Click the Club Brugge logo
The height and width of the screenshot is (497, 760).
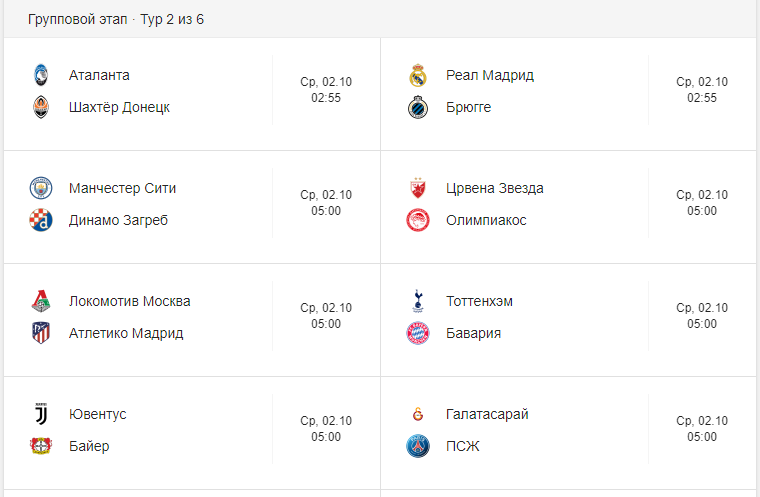point(417,107)
